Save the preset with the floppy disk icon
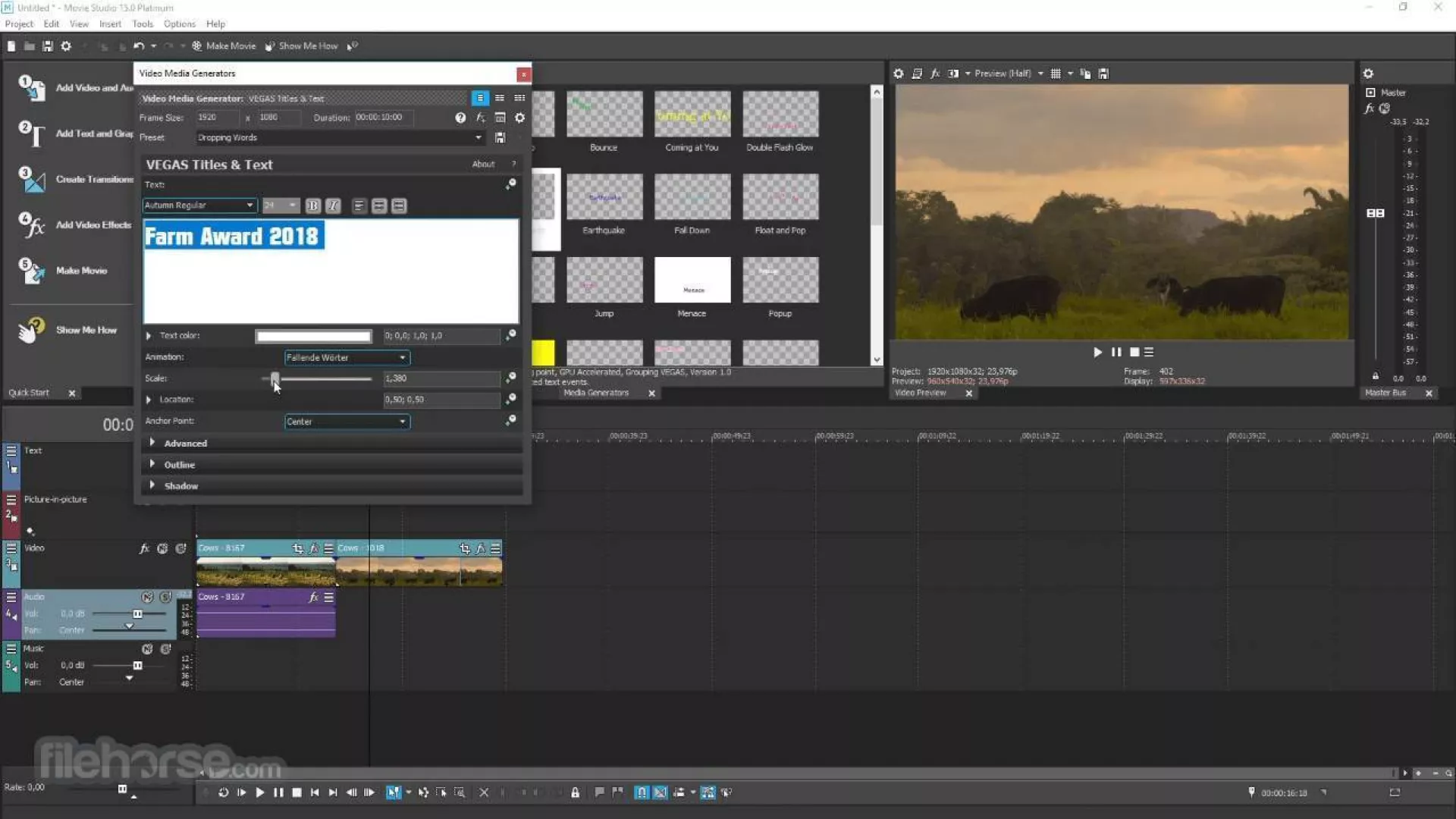1456x819 pixels. point(500,137)
